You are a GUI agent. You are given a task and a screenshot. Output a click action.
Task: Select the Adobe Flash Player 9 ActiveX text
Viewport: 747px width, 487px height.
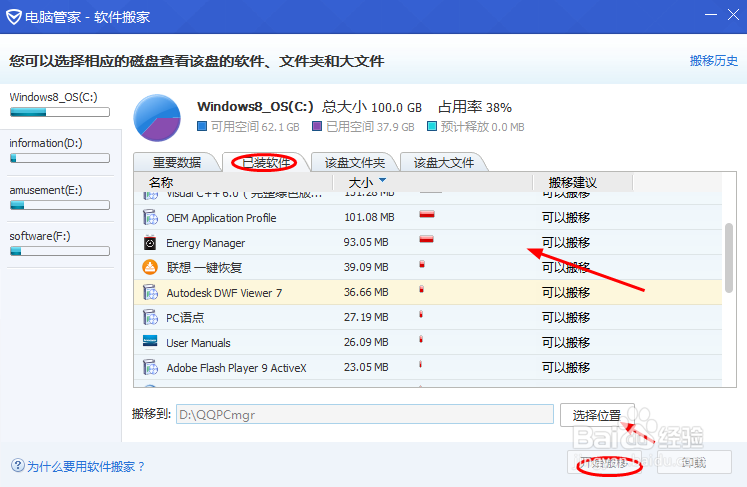(x=236, y=368)
